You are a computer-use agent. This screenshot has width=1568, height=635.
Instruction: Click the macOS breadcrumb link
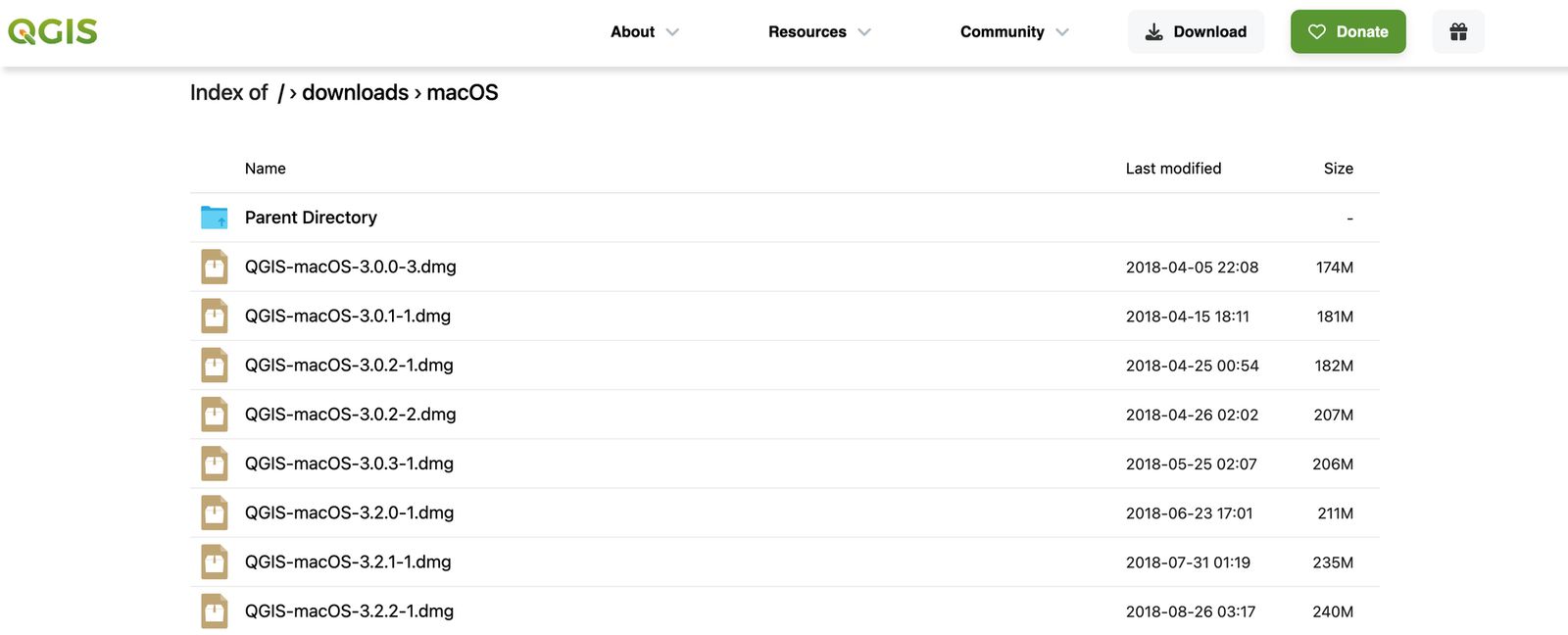pyautogui.click(x=463, y=92)
